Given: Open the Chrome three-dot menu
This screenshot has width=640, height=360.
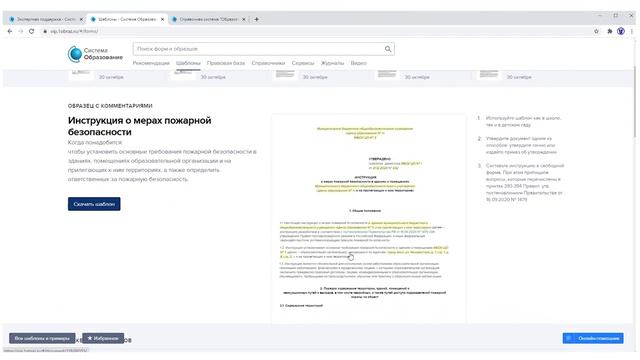Looking at the screenshot, I should (631, 31).
